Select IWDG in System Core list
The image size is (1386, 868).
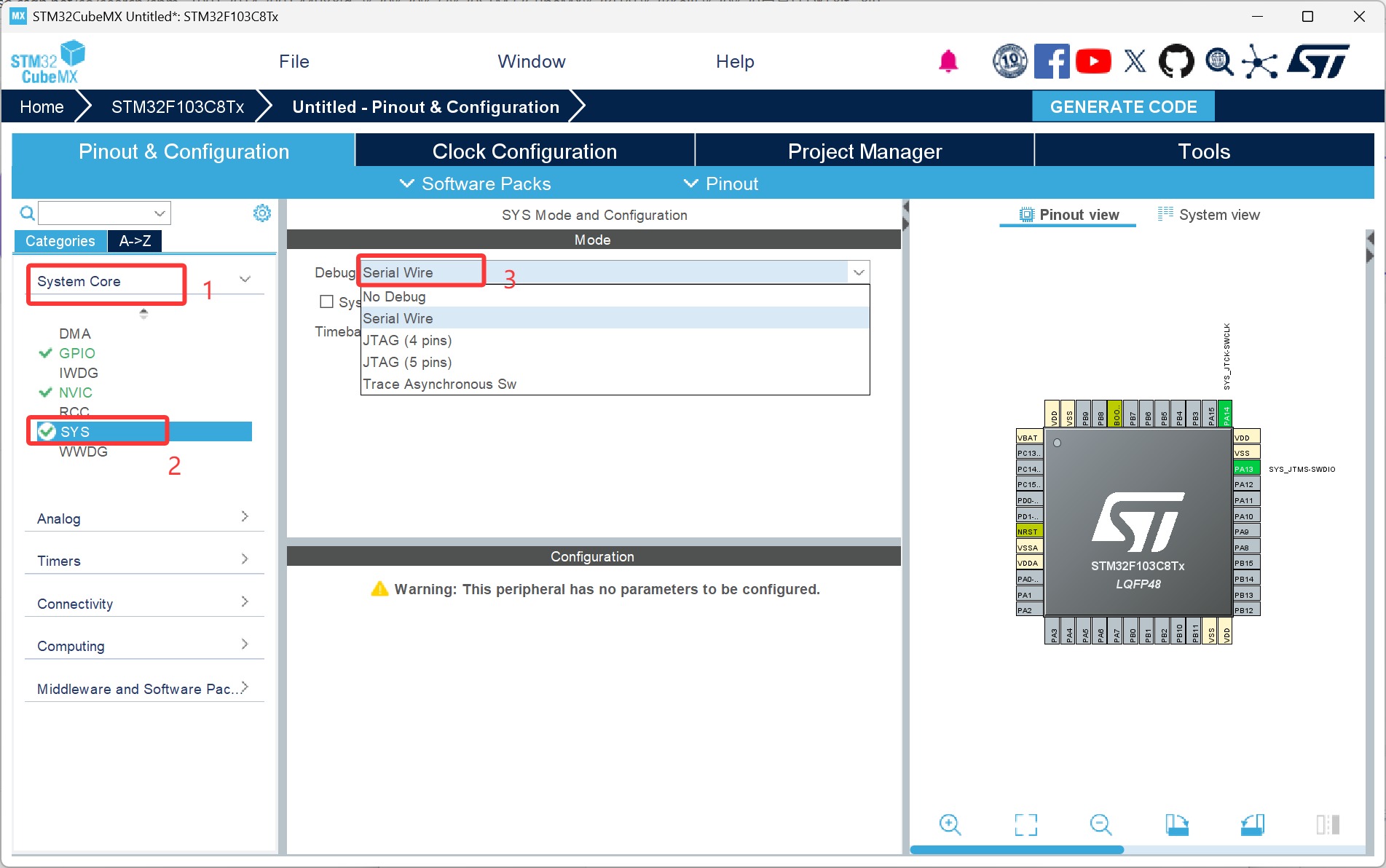click(x=78, y=373)
